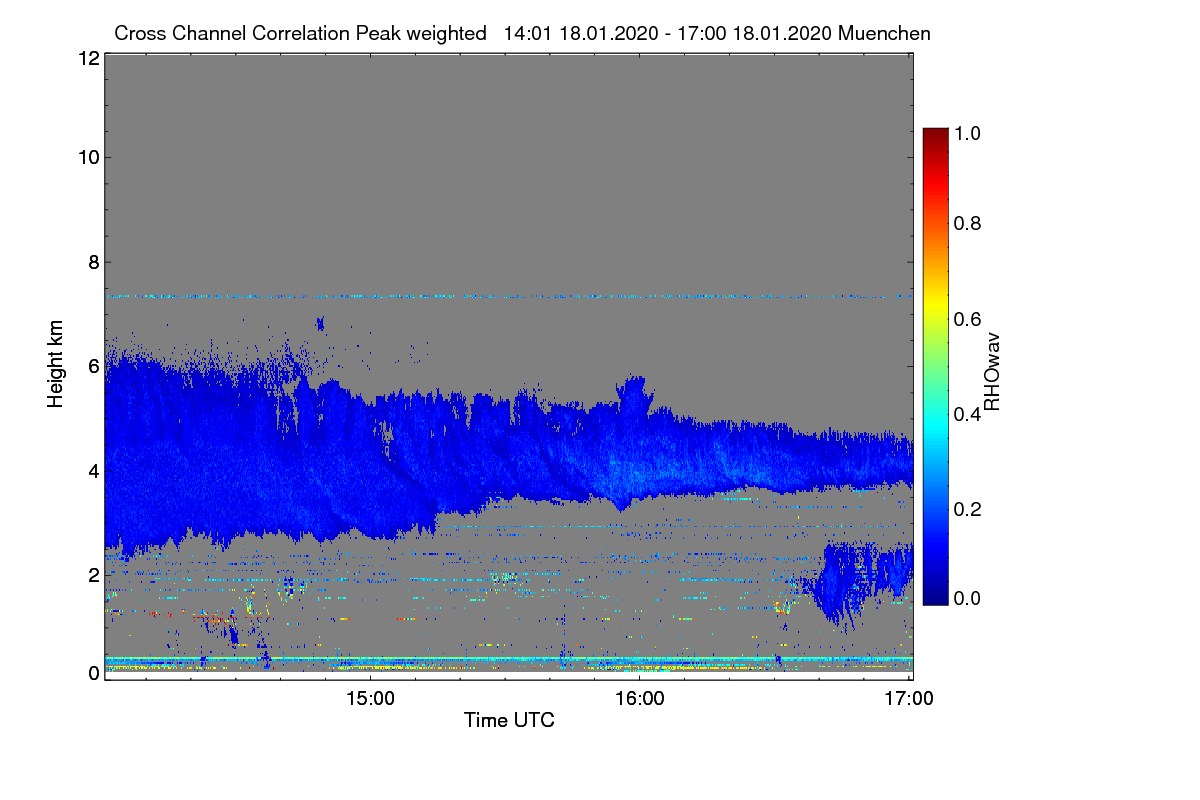Click the plot title 'Cross Channel Correlation Peak weighted'

pyautogui.click(x=301, y=33)
